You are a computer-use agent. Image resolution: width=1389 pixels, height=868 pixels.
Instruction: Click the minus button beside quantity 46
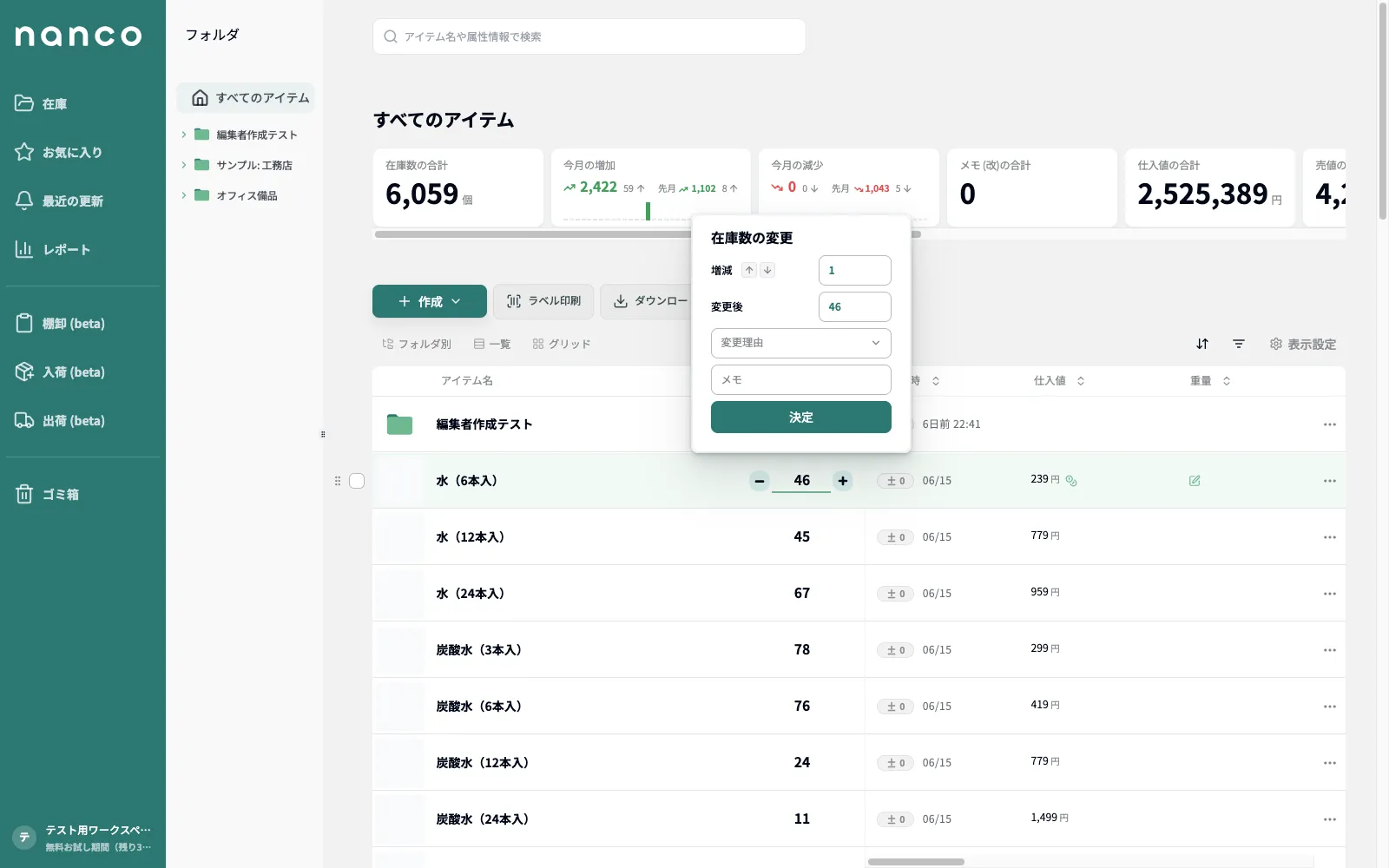[x=760, y=481]
